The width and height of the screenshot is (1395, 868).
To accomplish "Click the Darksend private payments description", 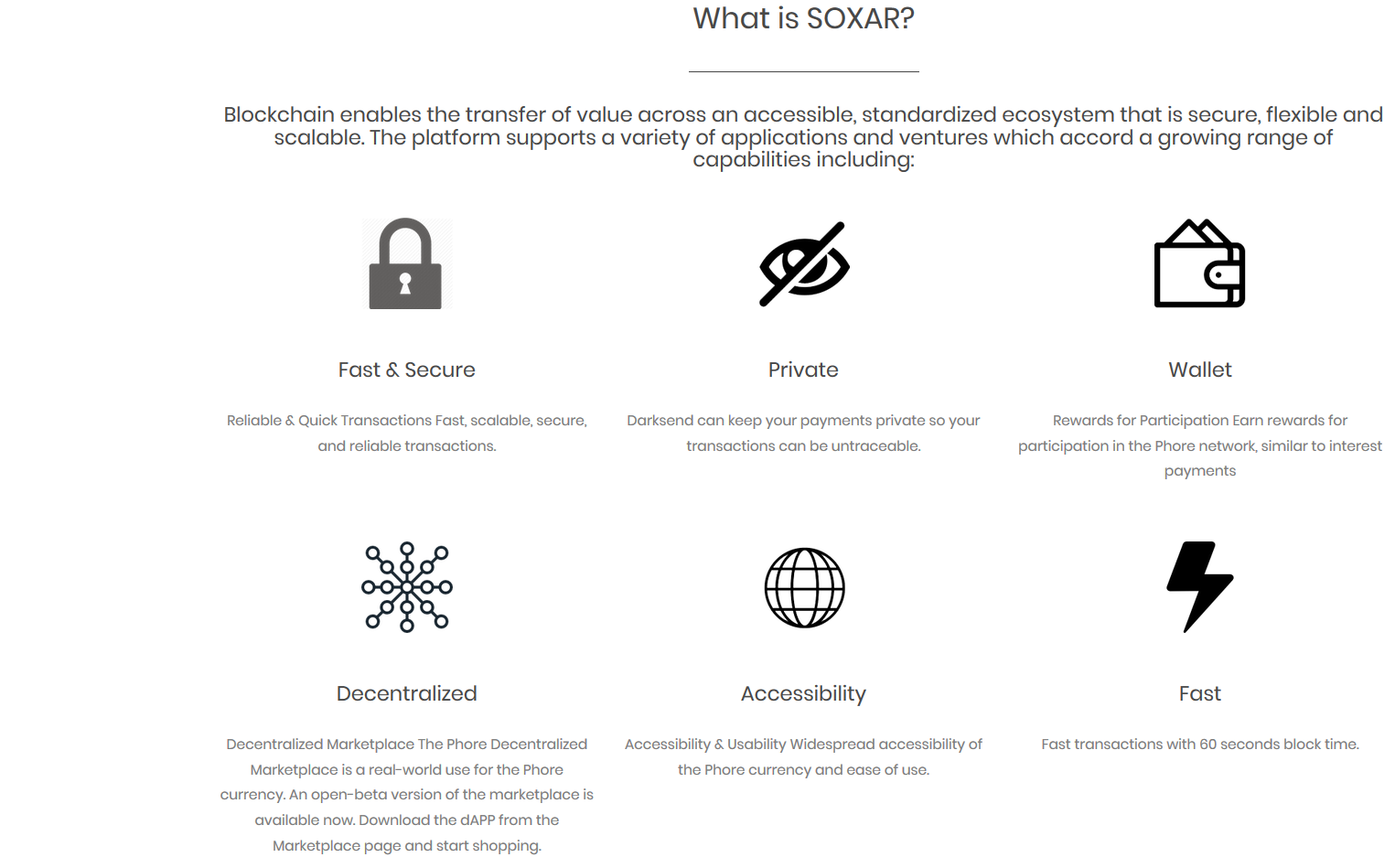I will coord(803,433).
